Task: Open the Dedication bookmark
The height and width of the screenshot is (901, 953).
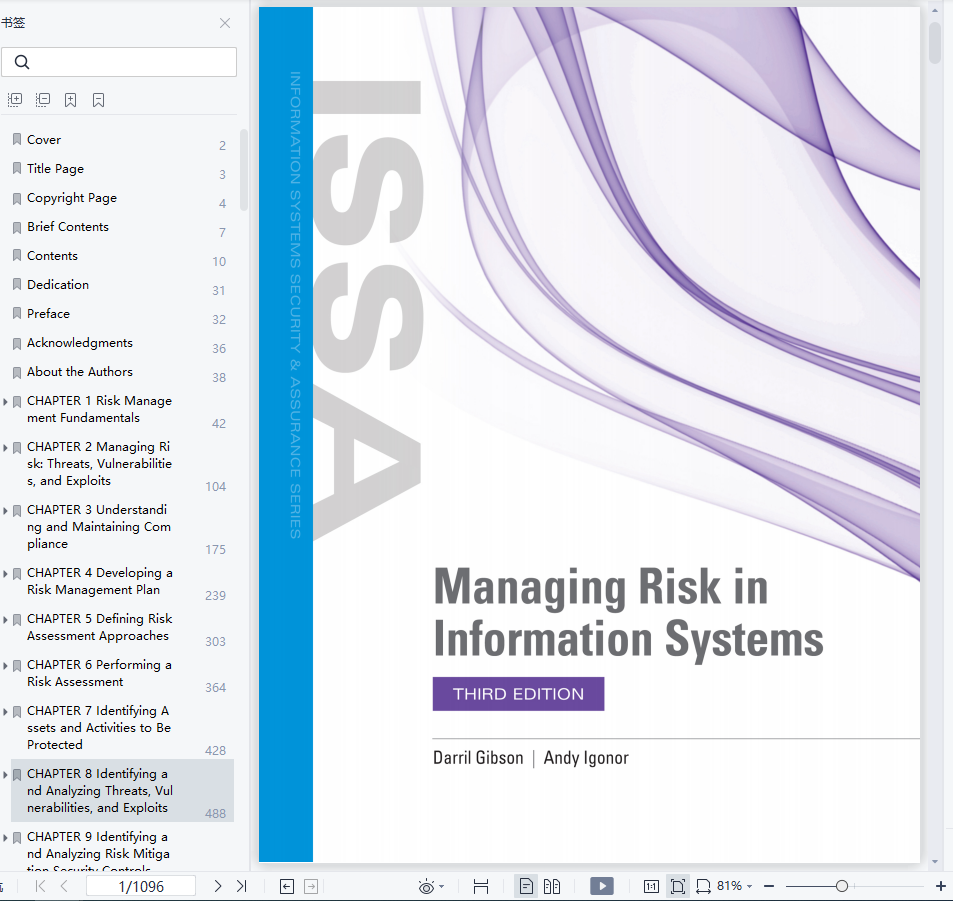Action: 58,285
